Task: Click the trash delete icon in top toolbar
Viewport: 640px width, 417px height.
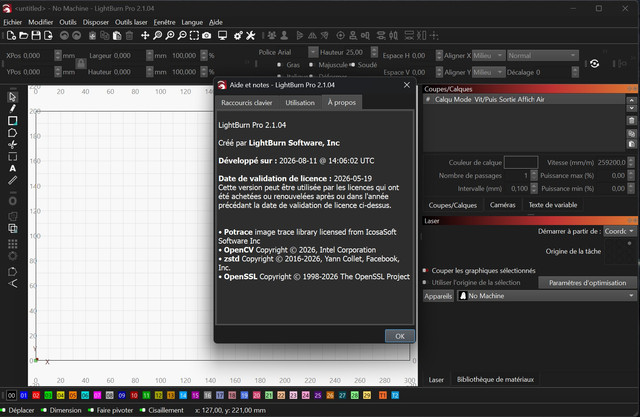Action: [x=129, y=36]
